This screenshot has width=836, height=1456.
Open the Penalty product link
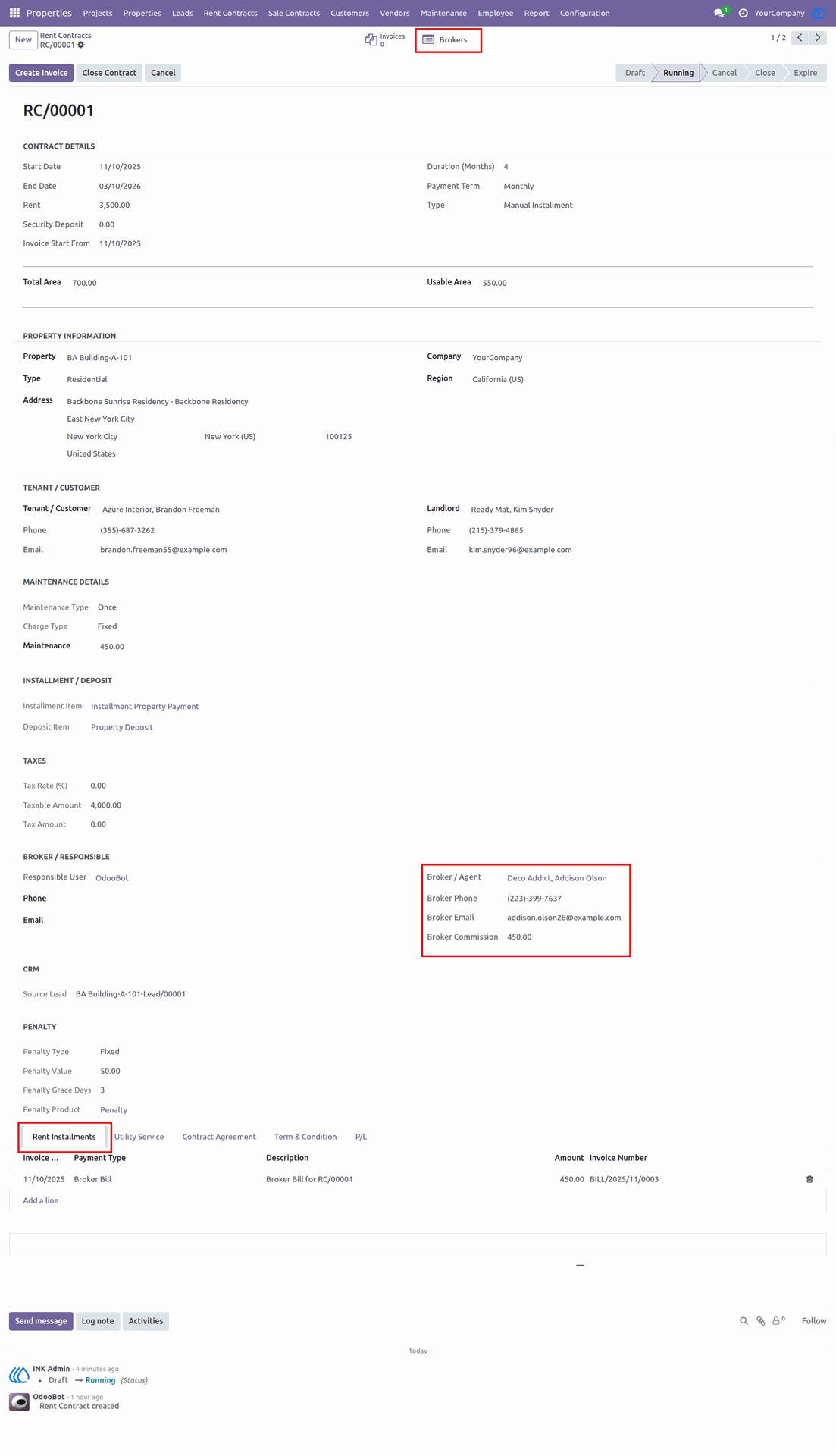click(114, 1110)
